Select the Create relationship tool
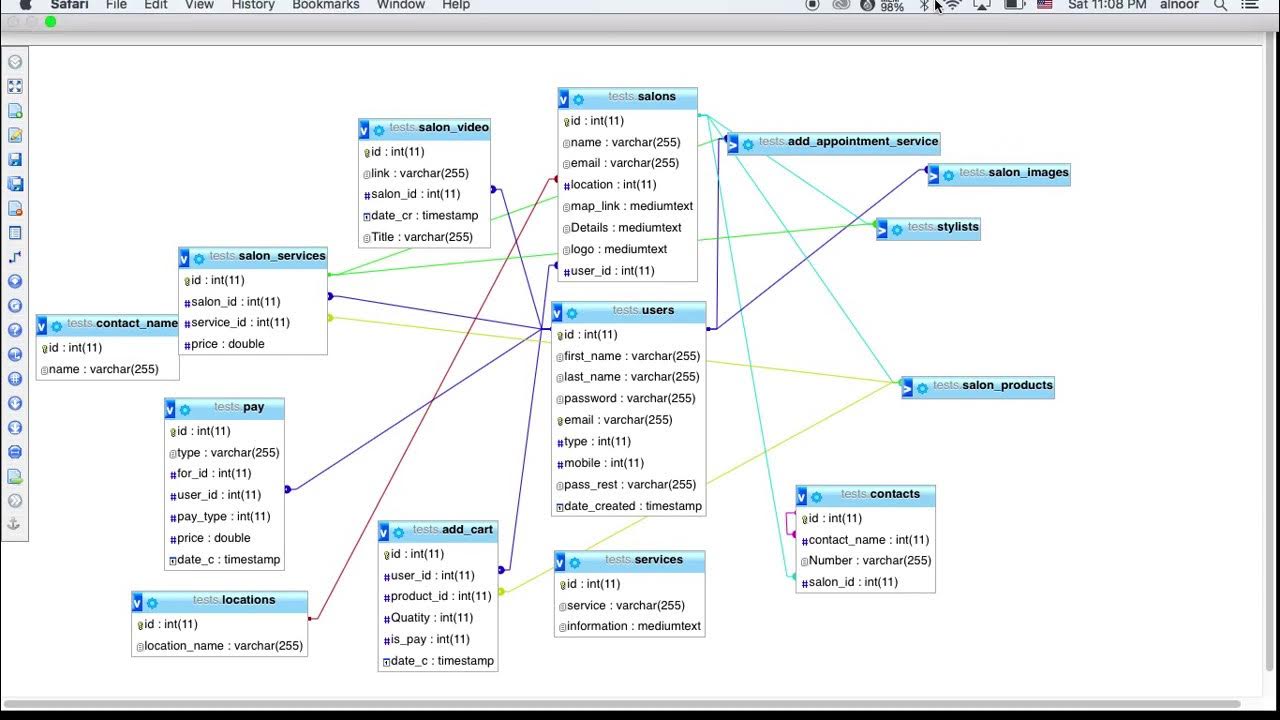 point(15,257)
